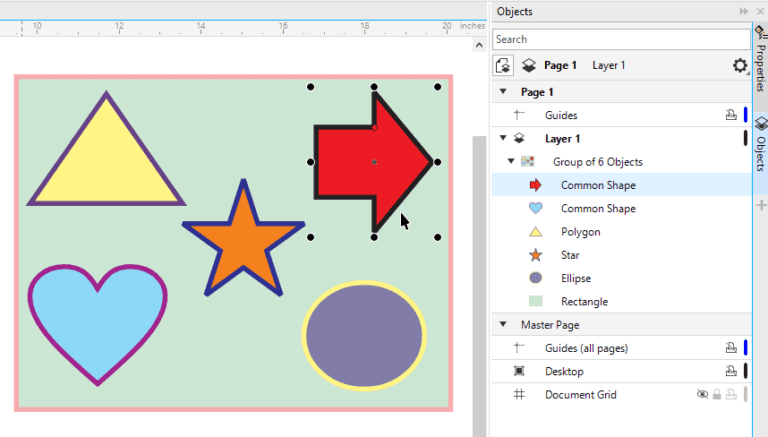Click the blue color bar of Guides layer
This screenshot has height=437, width=768.
[x=745, y=115]
